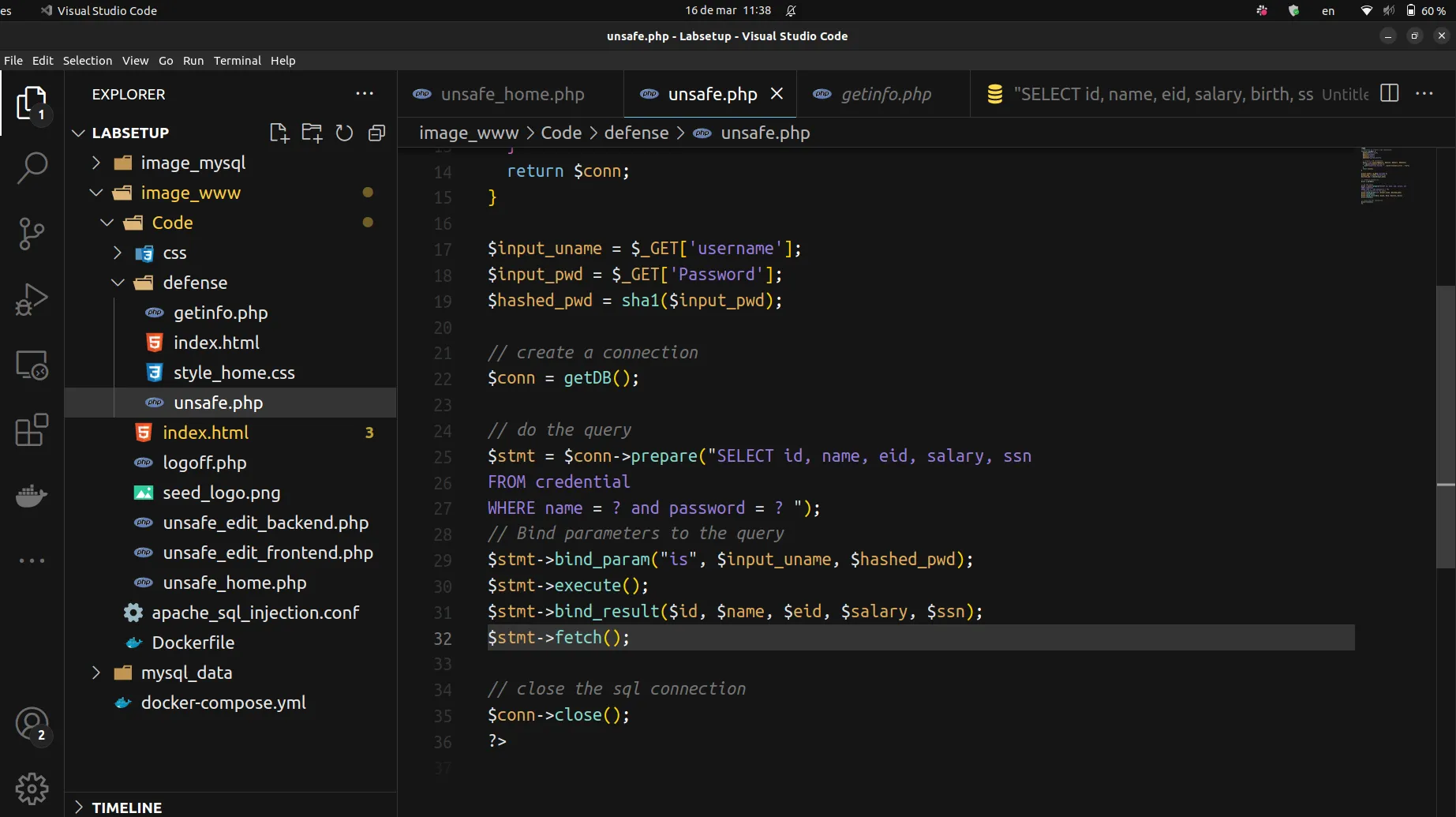
Task: Split the editor to the right
Action: (1390, 93)
